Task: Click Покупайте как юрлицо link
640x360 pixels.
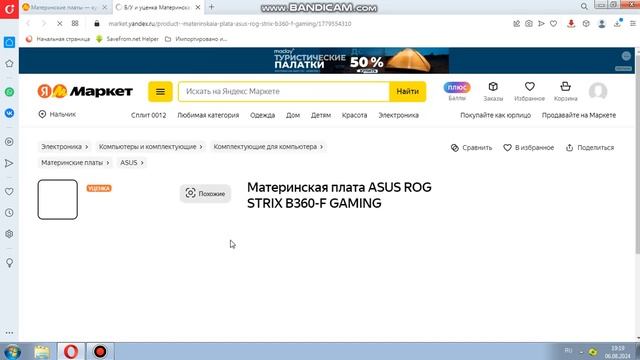Action: pyautogui.click(x=496, y=115)
